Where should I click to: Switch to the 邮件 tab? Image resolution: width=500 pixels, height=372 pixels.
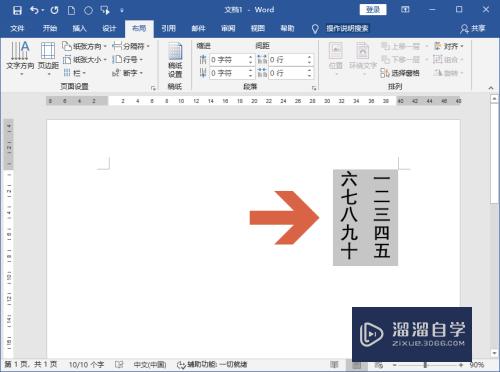tap(198, 29)
